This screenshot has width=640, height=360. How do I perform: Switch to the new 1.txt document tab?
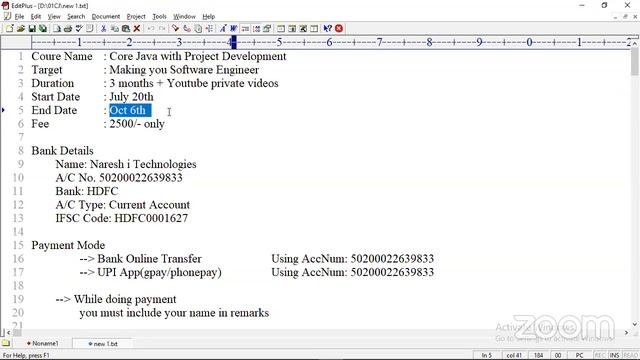pyautogui.click(x=103, y=344)
